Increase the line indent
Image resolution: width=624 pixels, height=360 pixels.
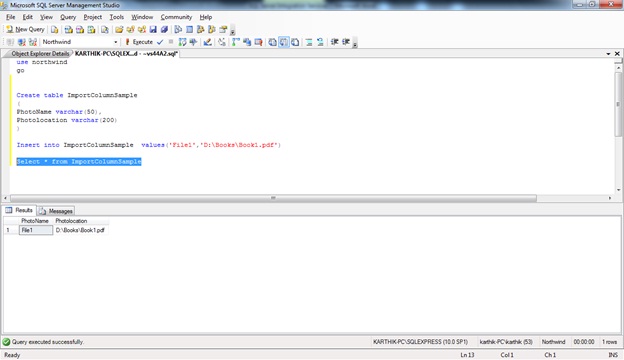coord(346,42)
